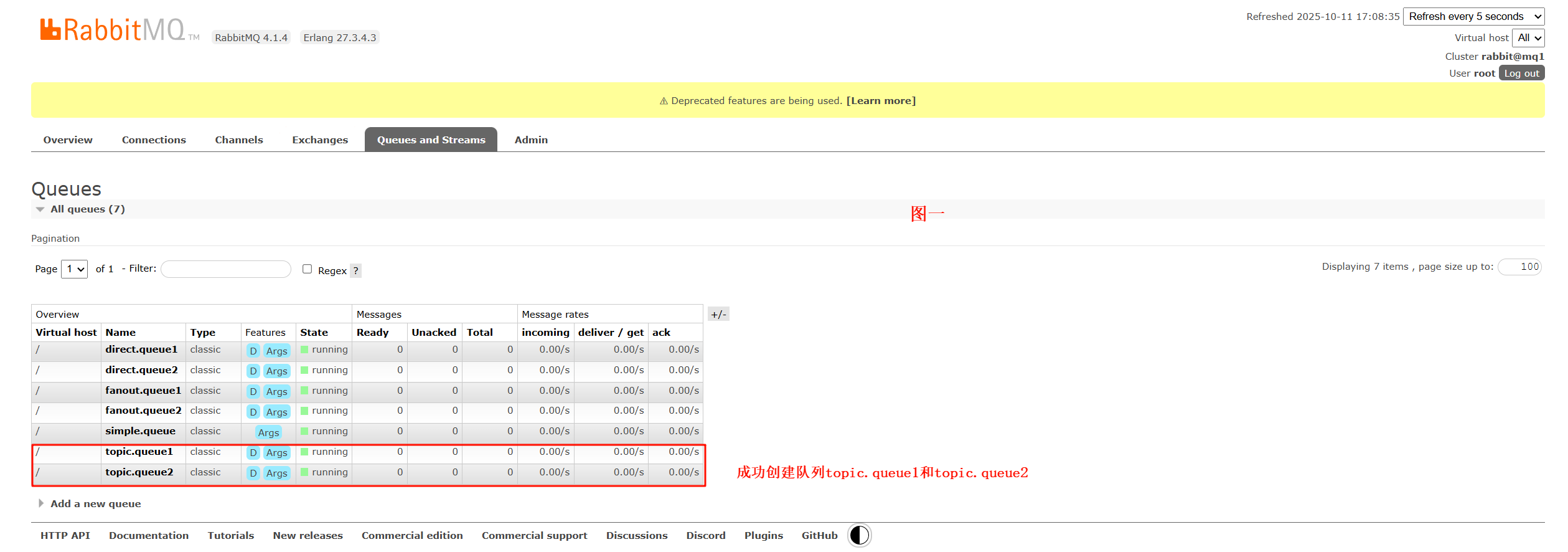Click the Args badge for topic.queue1
The width and height of the screenshot is (1568, 552).
(x=277, y=453)
